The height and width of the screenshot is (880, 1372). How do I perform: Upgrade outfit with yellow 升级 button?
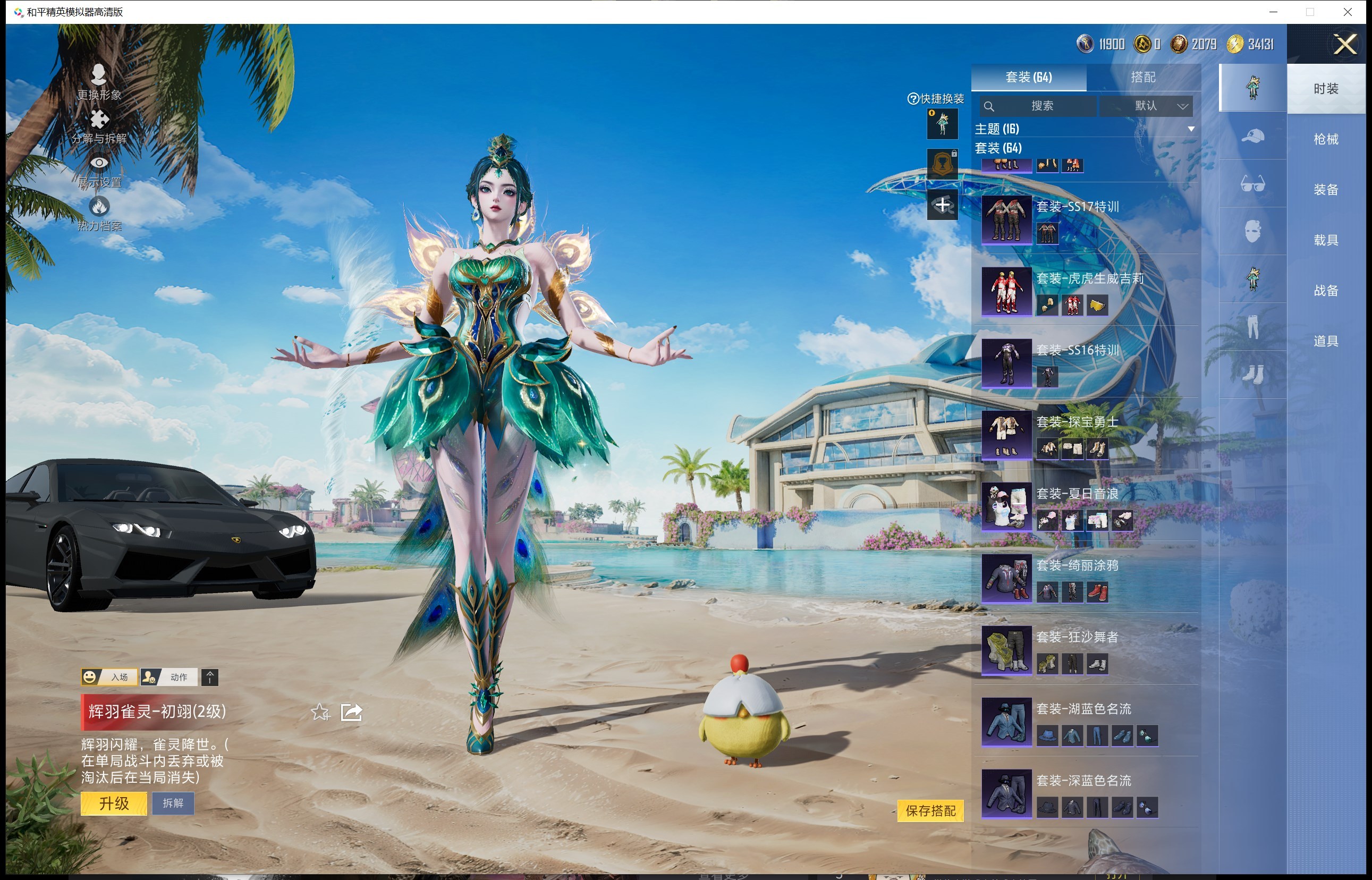click(114, 803)
